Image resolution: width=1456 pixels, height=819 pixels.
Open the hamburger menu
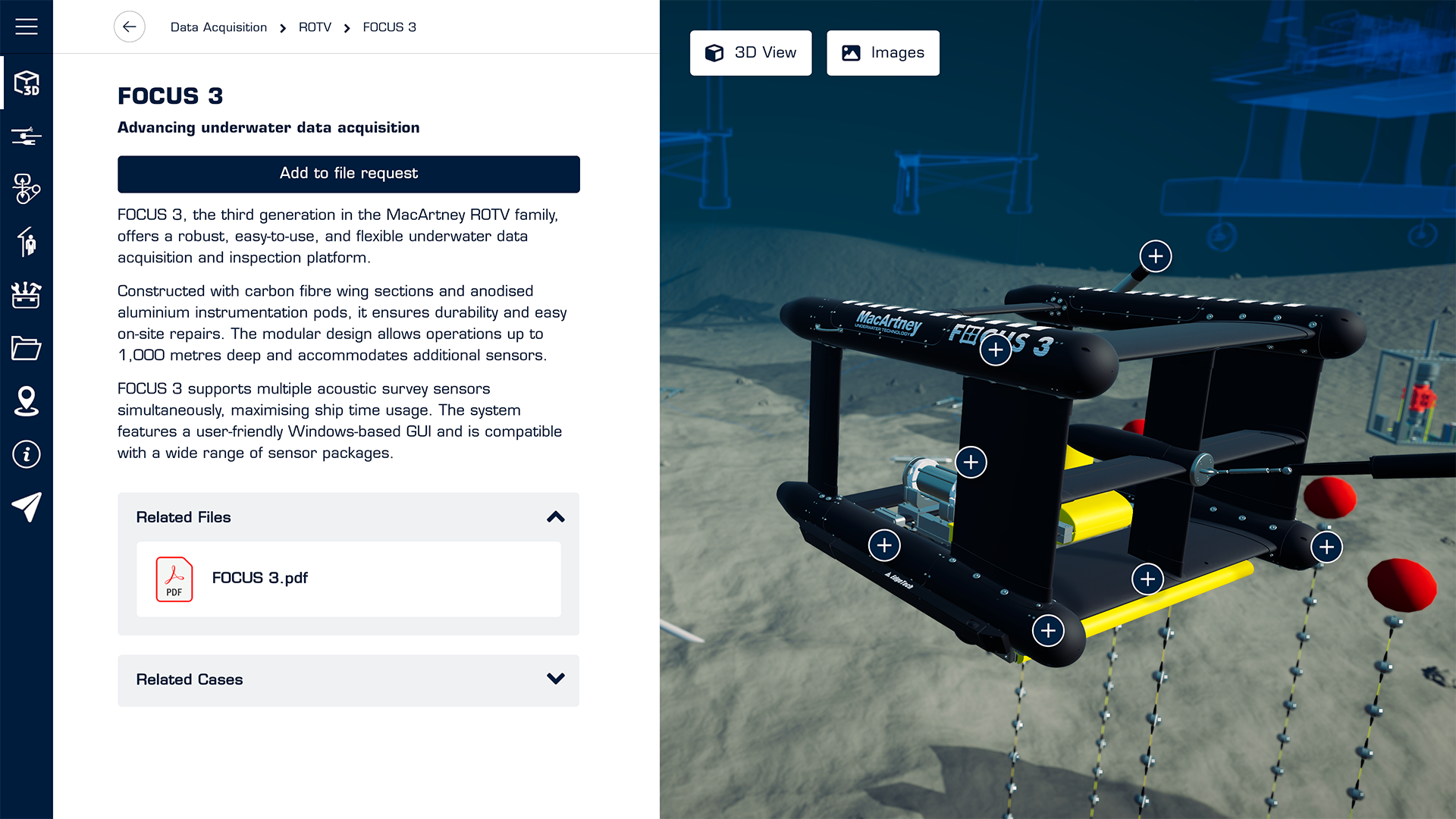point(27,27)
